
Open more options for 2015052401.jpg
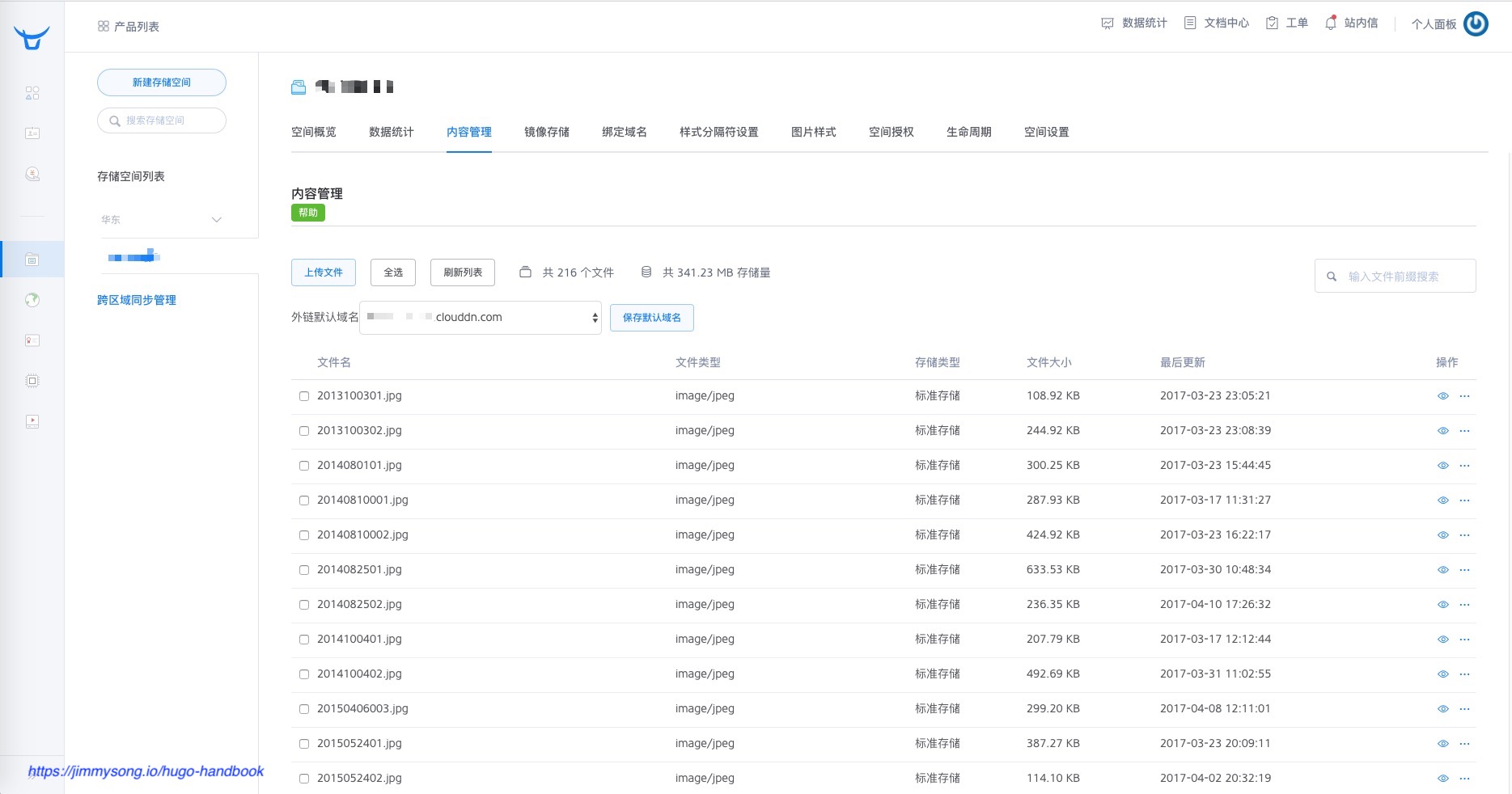pos(1464,744)
